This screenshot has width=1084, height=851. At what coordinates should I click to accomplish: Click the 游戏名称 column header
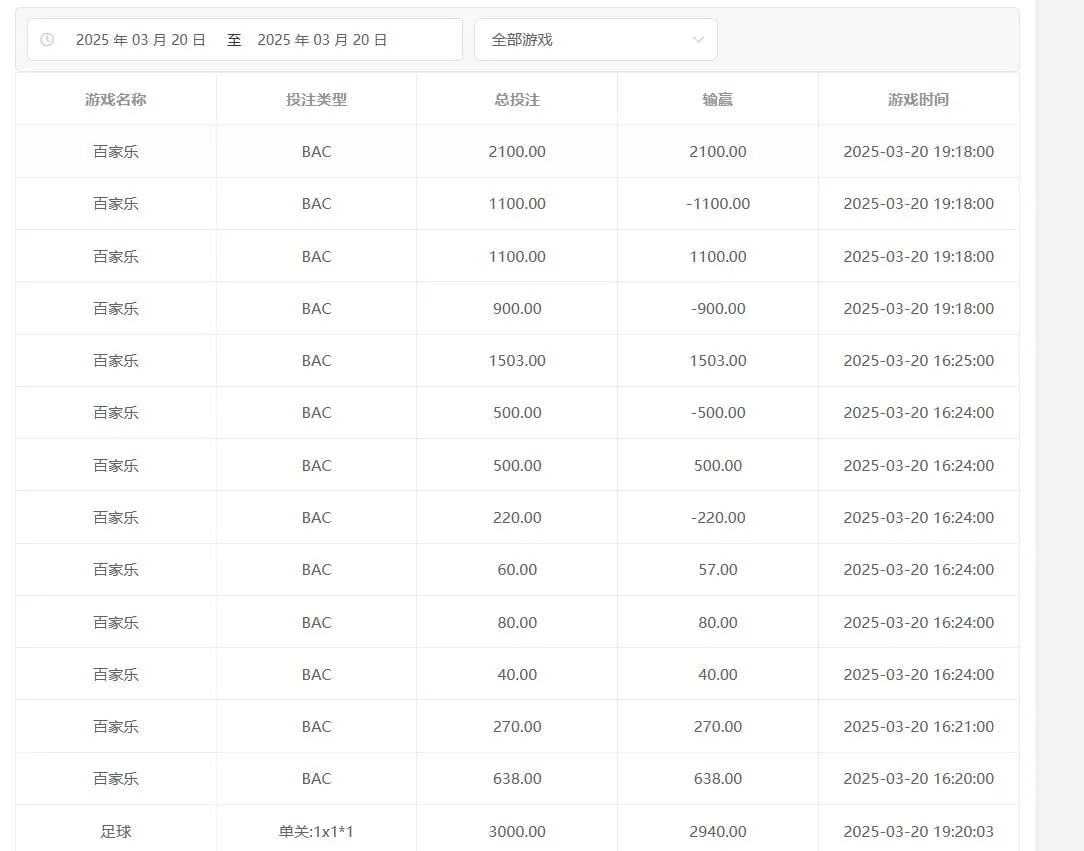coord(116,100)
